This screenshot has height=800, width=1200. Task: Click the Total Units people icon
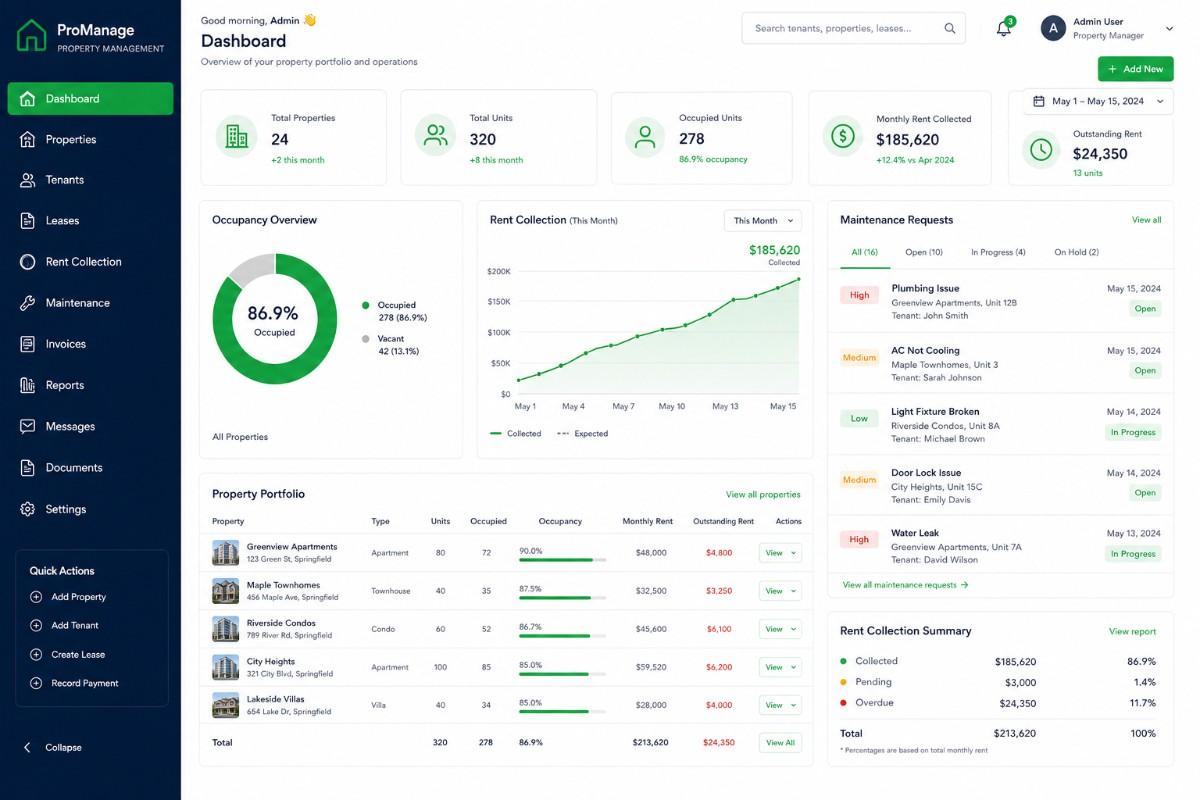click(x=436, y=137)
